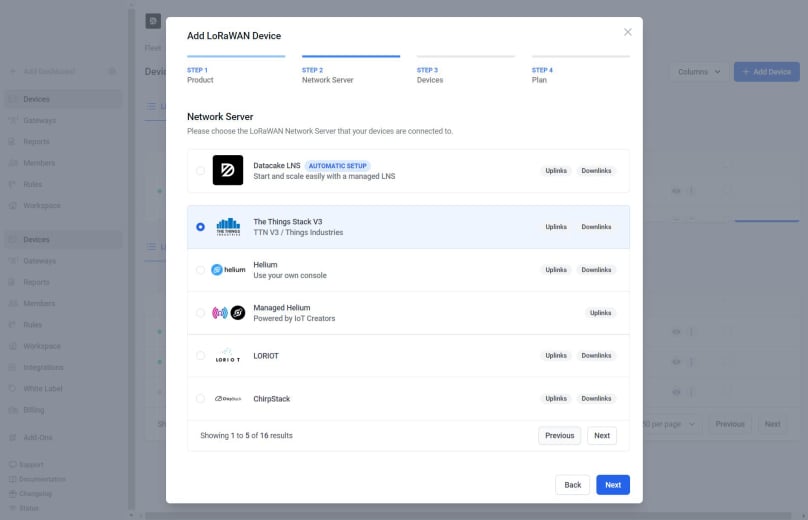Click the Managed Helium logo icon
The image size is (808, 520).
click(x=228, y=313)
